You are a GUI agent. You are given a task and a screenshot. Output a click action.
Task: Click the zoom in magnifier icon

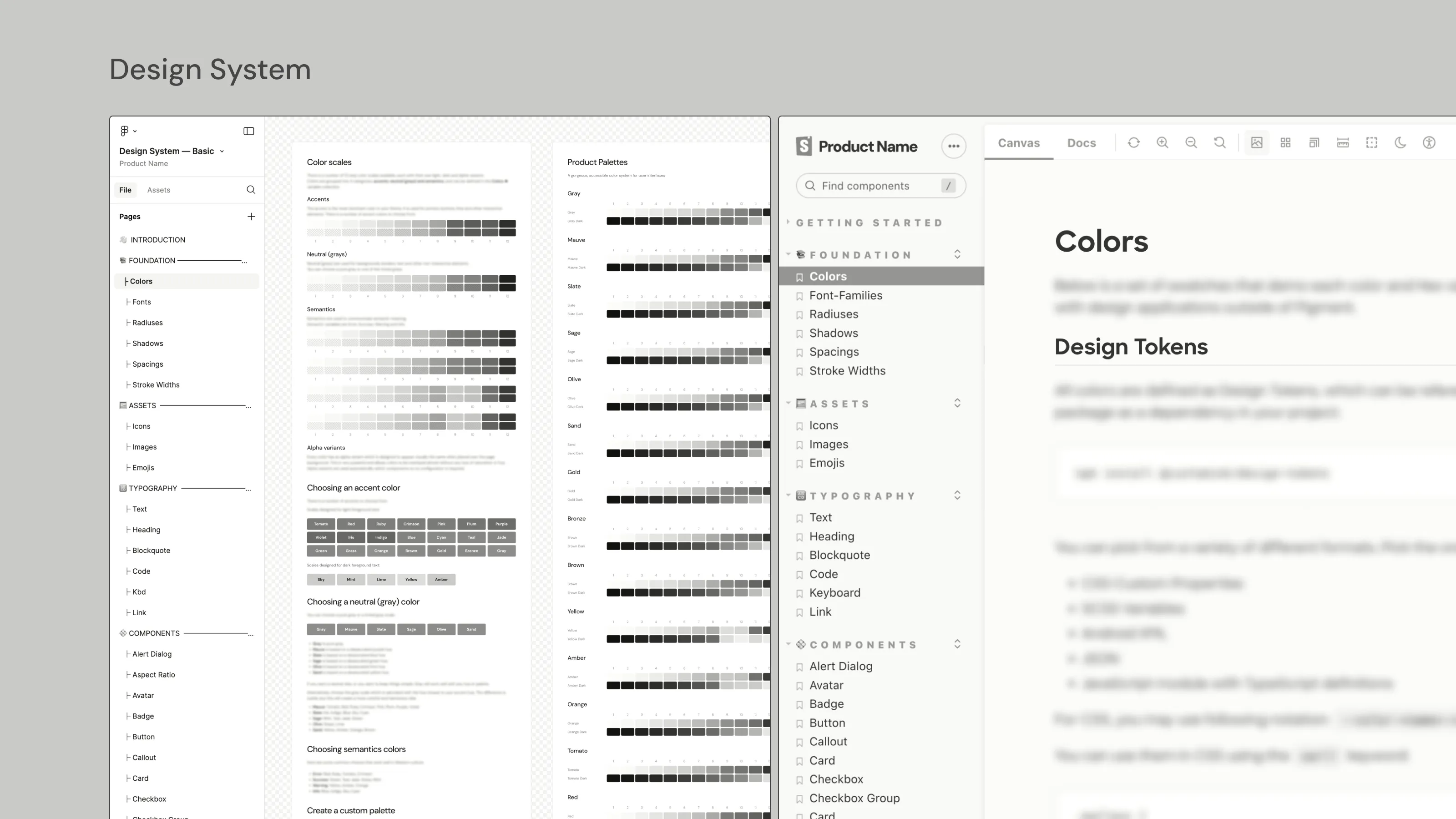click(1162, 142)
